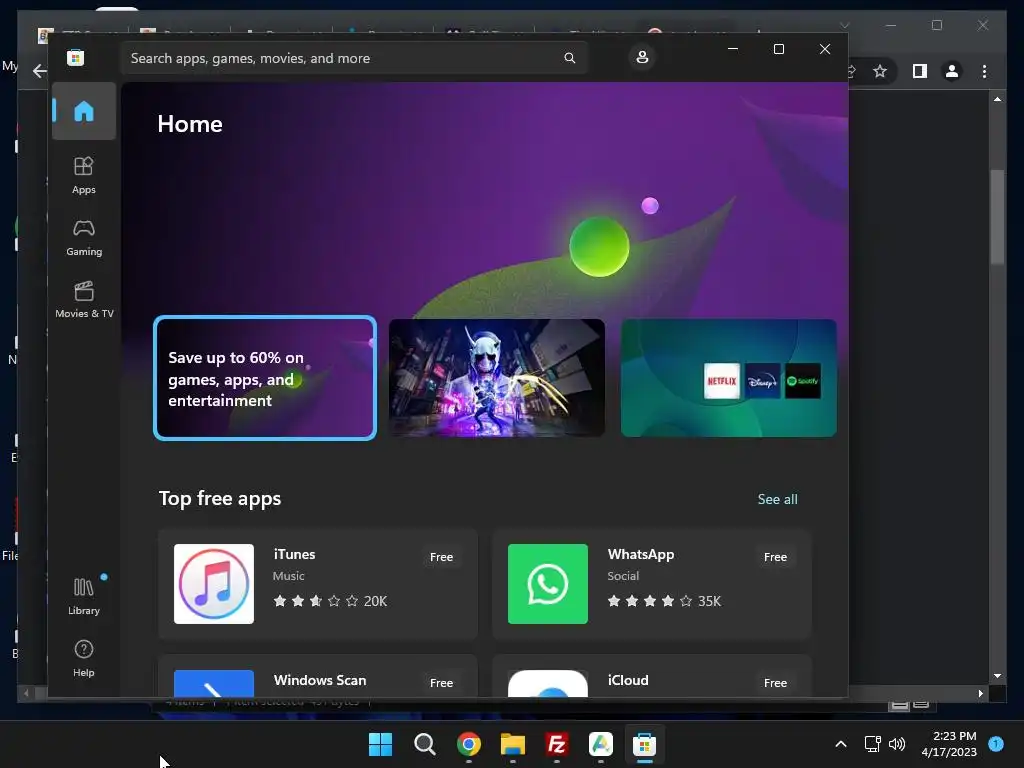Screen dimensions: 1024x768
Task: Open Chrome three-dot menu
Action: [x=984, y=71]
